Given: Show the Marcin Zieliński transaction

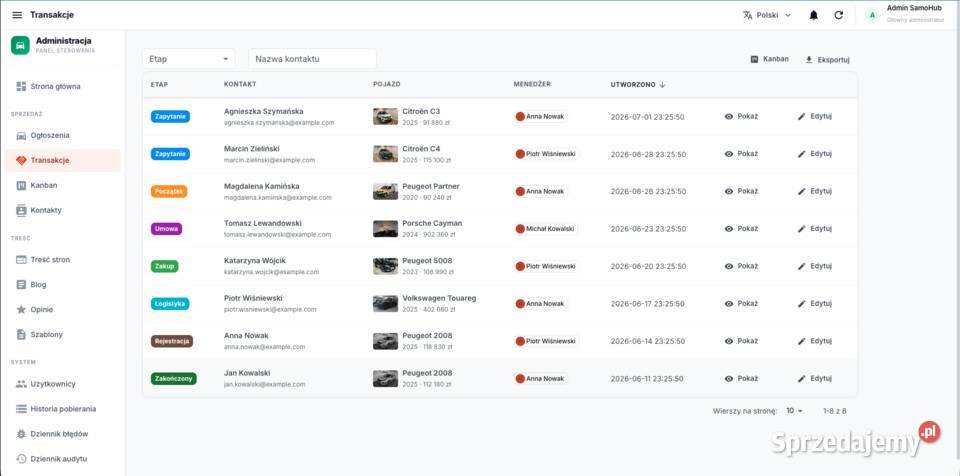Looking at the screenshot, I should point(741,154).
